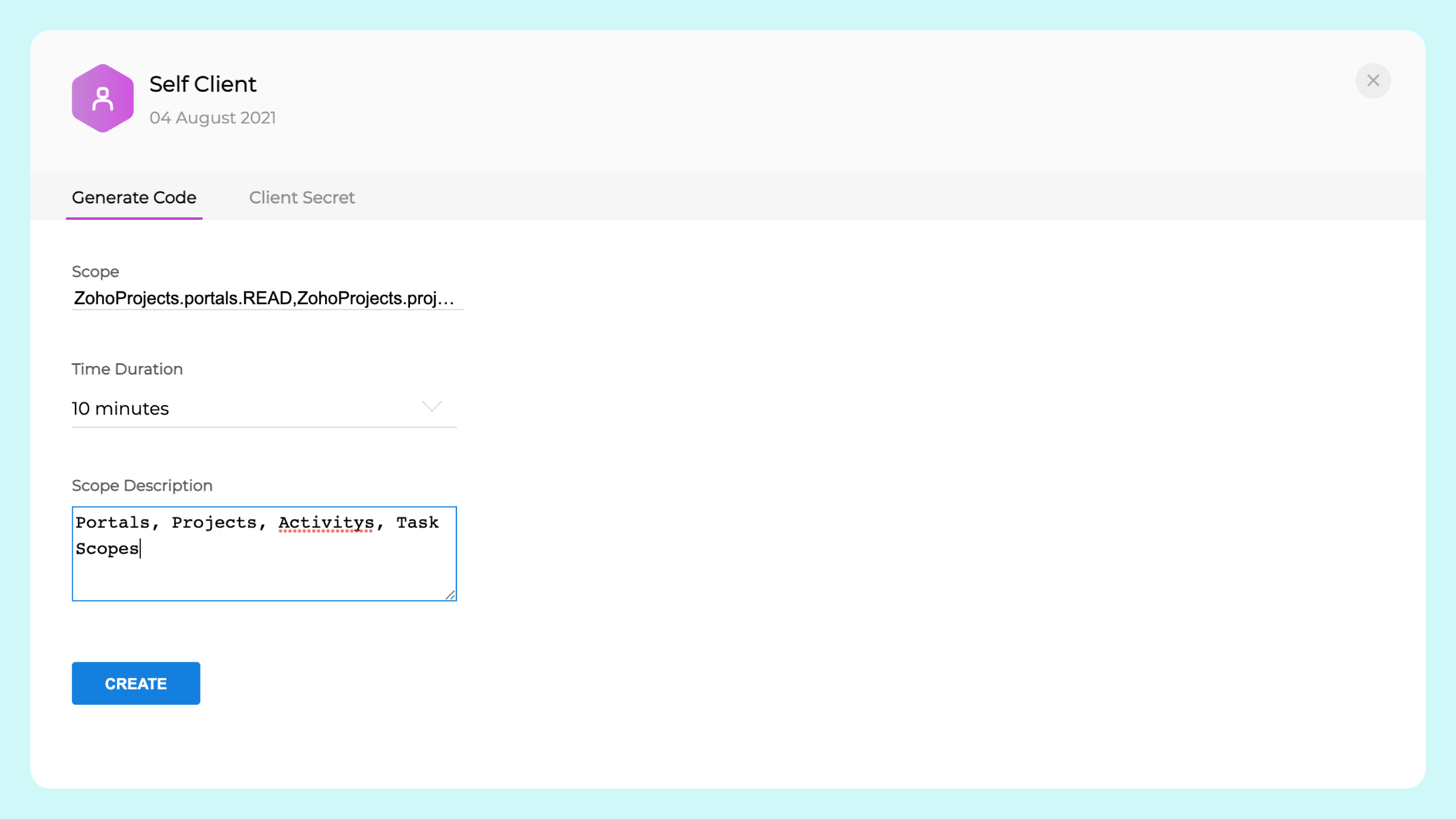Click the Scope input field
The width and height of the screenshot is (1456, 819).
click(x=268, y=298)
